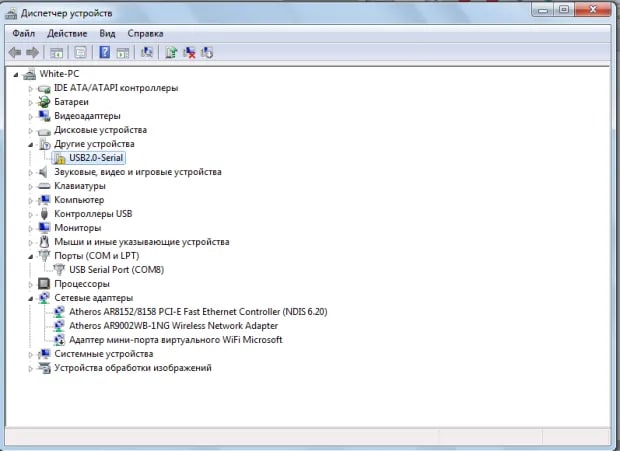Expand the Процессоры category
The height and width of the screenshot is (451, 620).
(x=30, y=285)
